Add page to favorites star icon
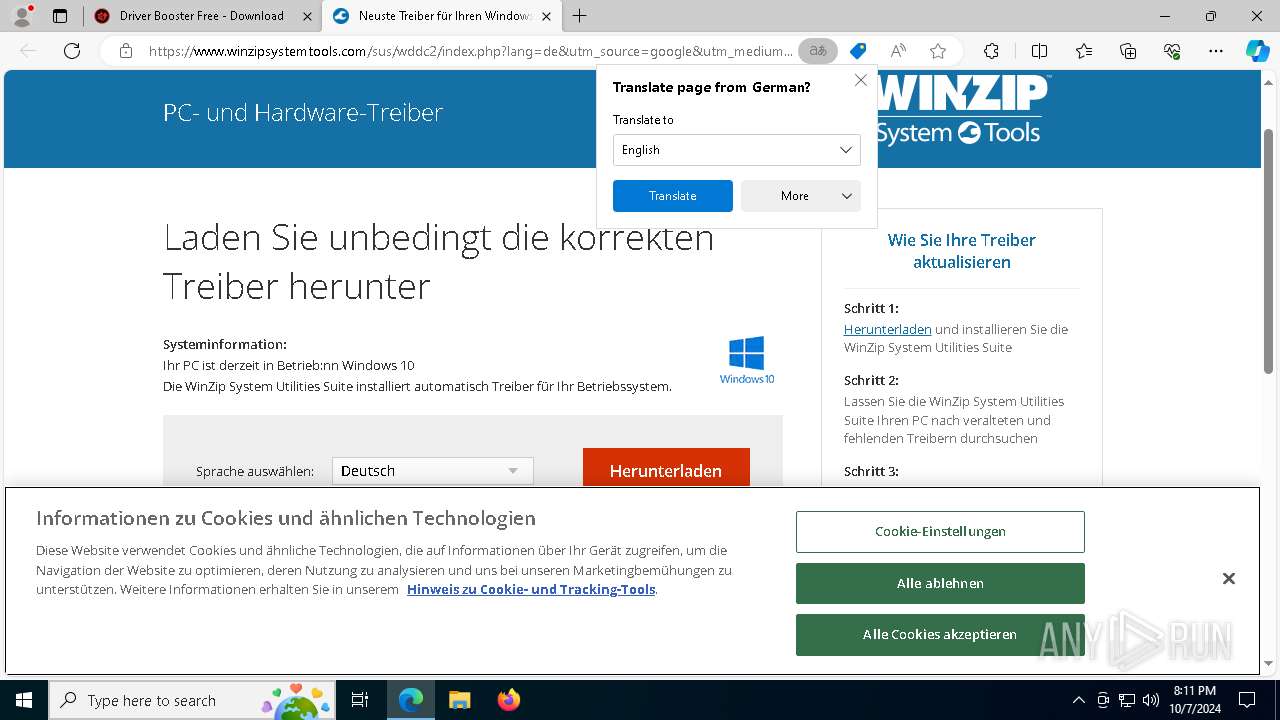The width and height of the screenshot is (1280, 720). pyautogui.click(x=938, y=51)
